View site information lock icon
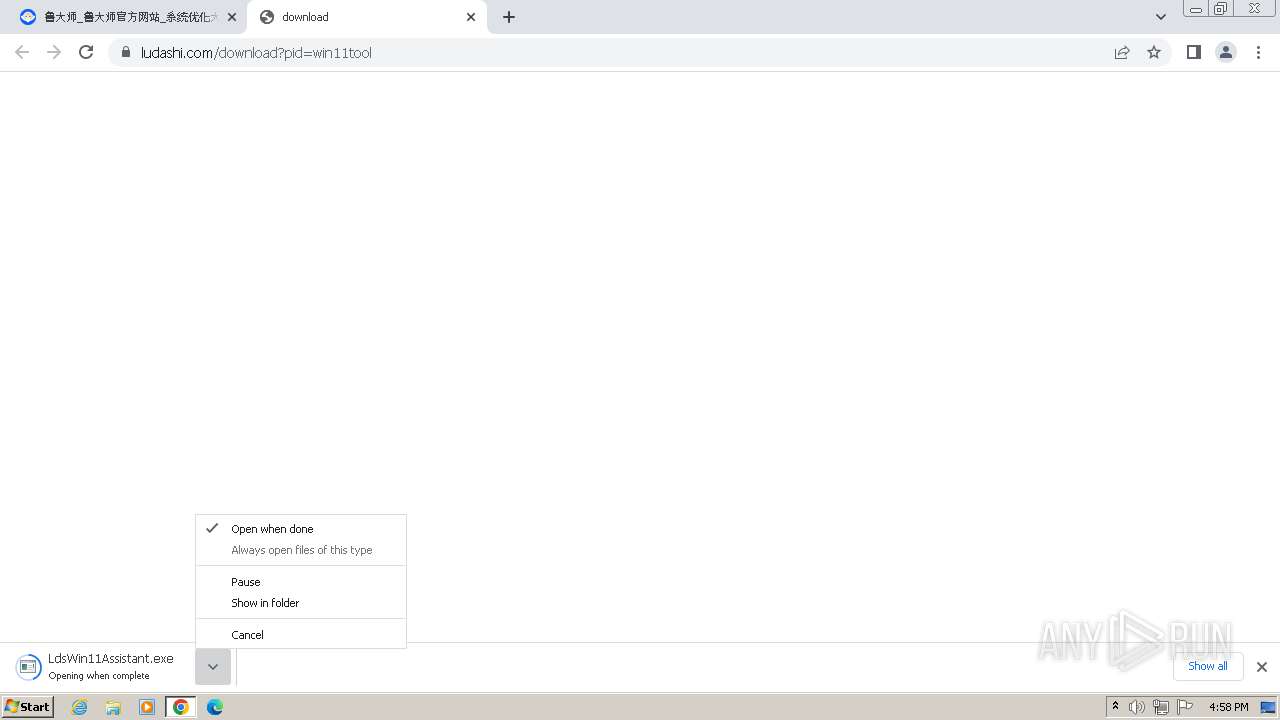1280x720 pixels. click(x=125, y=52)
